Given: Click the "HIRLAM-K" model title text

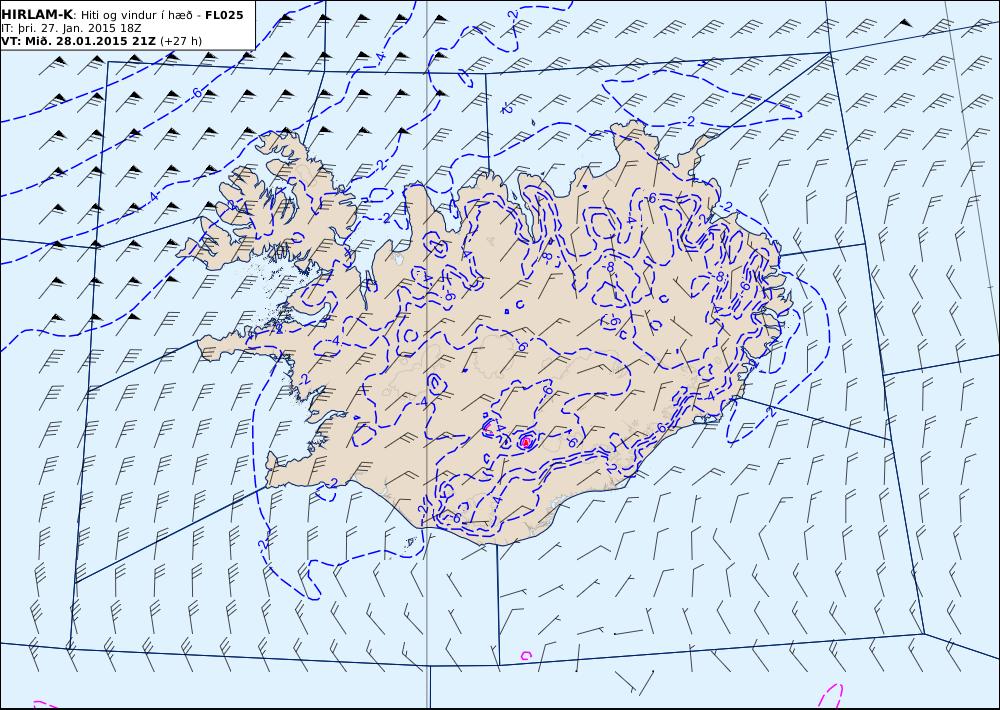Looking at the screenshot, I should (x=38, y=15).
